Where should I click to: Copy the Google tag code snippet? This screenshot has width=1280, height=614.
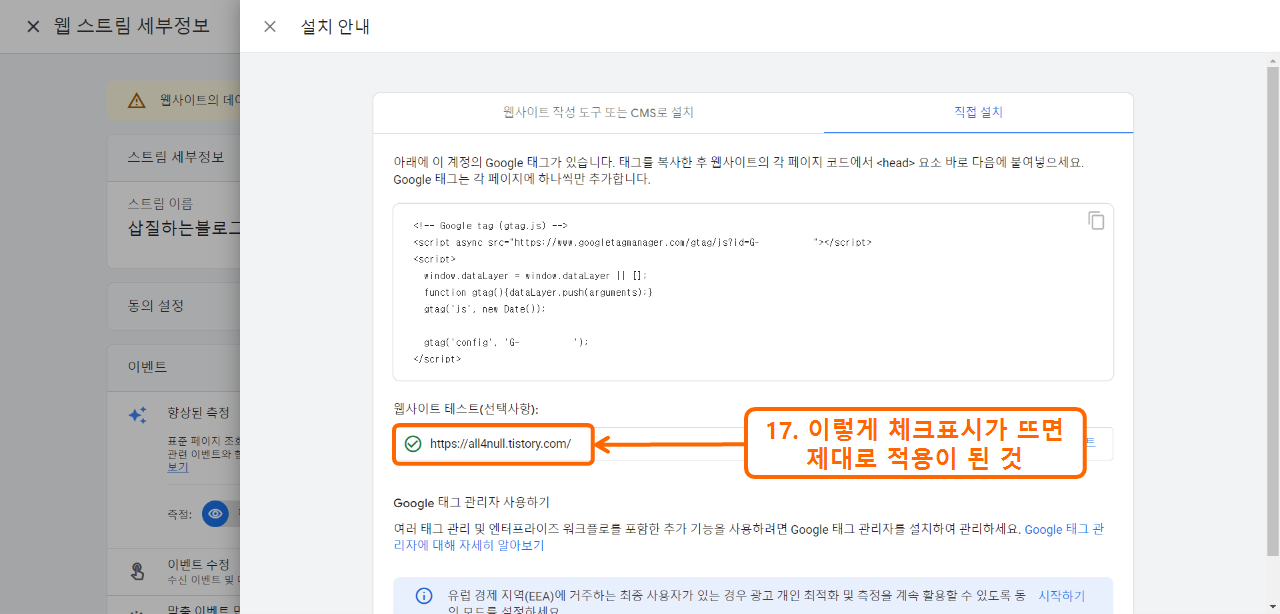pyautogui.click(x=1096, y=220)
